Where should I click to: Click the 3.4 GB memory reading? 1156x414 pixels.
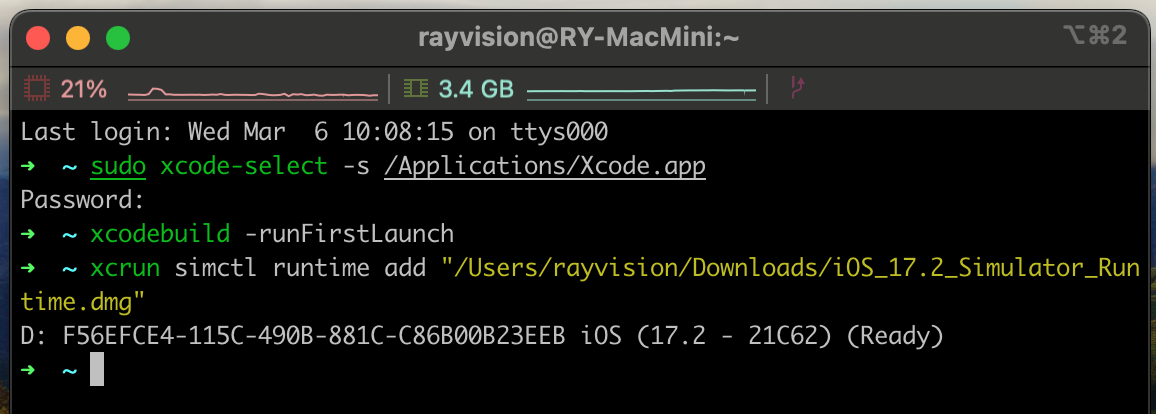tap(476, 89)
